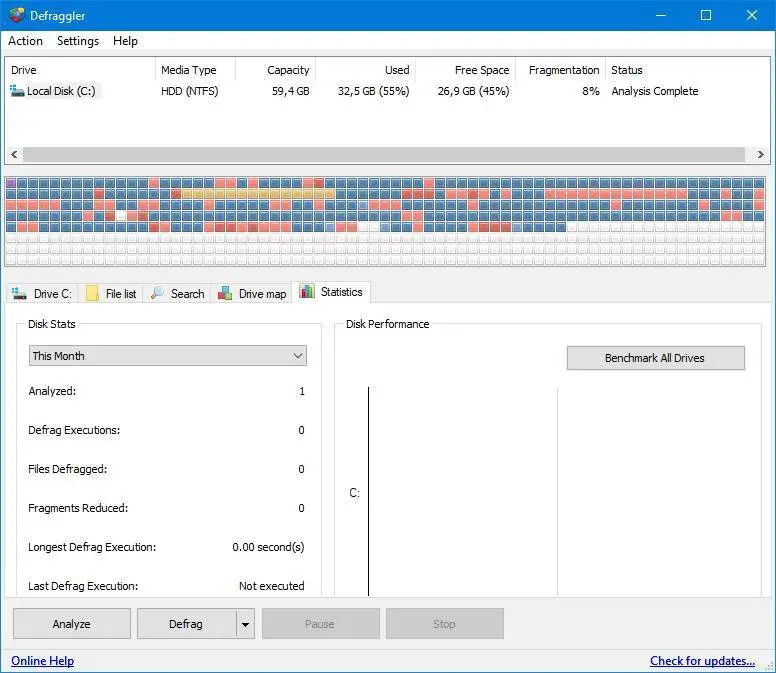Open the Action menu
Image resolution: width=776 pixels, height=673 pixels.
click(25, 41)
